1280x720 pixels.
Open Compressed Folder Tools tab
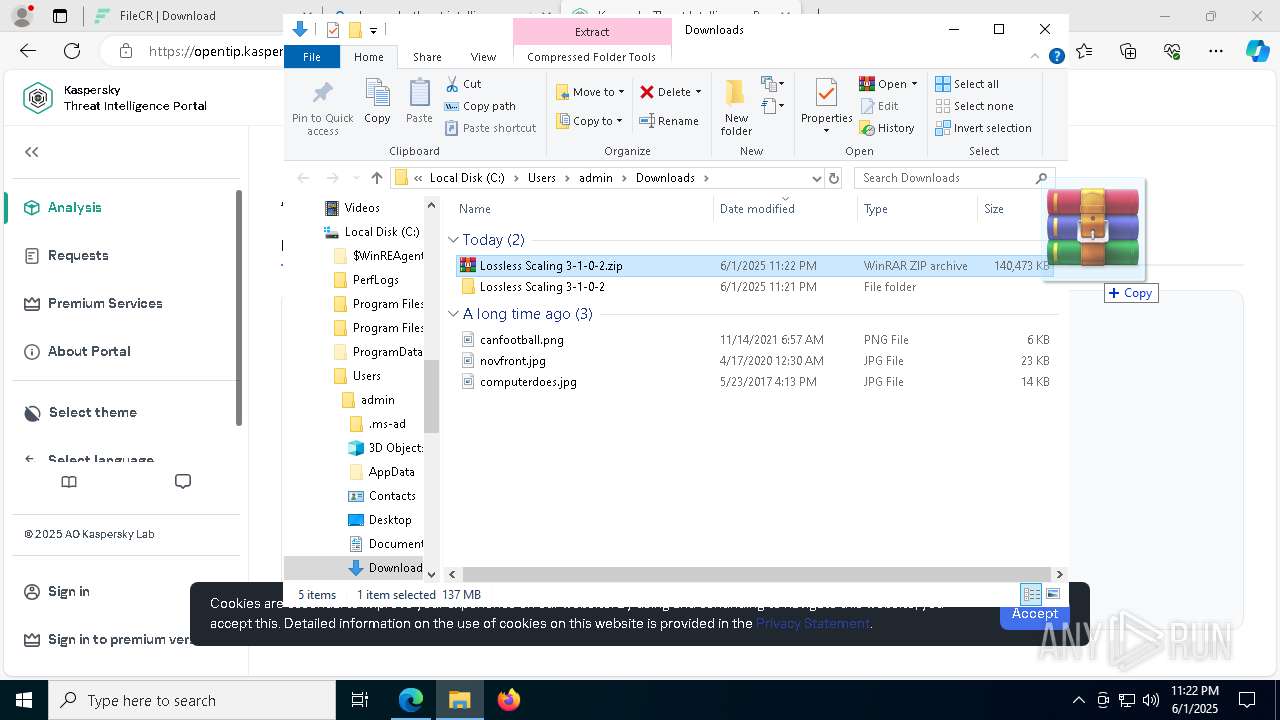click(x=591, y=57)
